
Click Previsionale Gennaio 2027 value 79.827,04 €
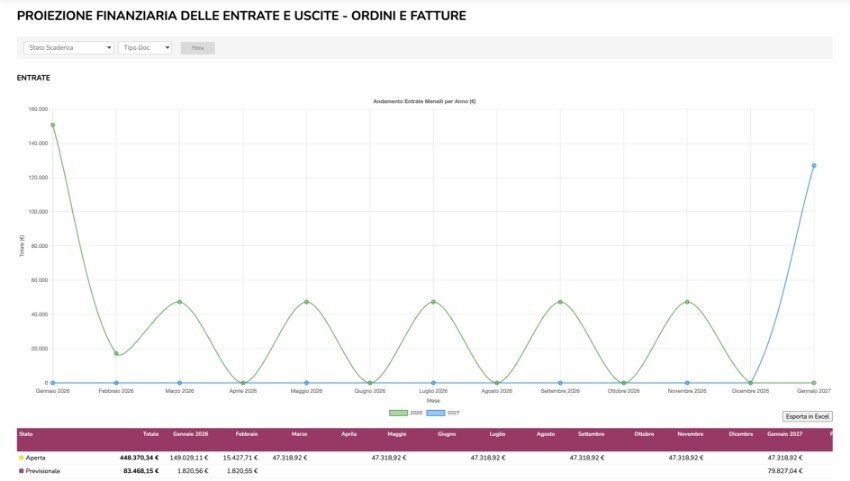[x=786, y=470]
